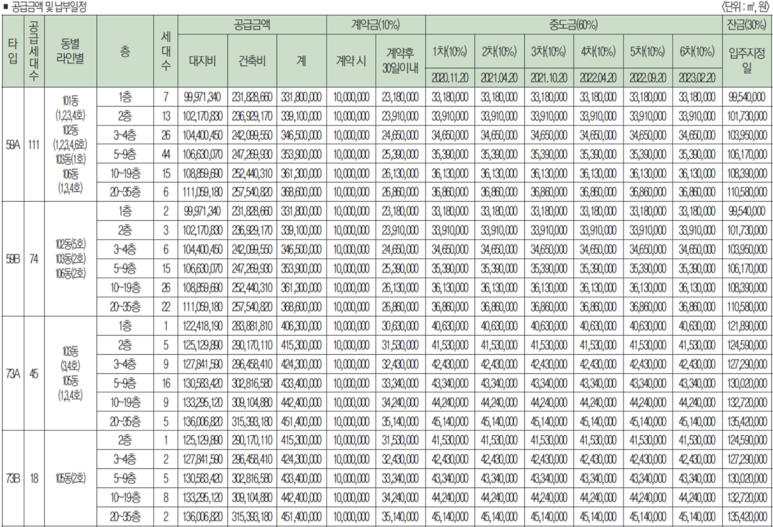Viewport: 773px width, 527px height.
Task: Click the '5차(10%)' installment header
Action: pyautogui.click(x=648, y=51)
